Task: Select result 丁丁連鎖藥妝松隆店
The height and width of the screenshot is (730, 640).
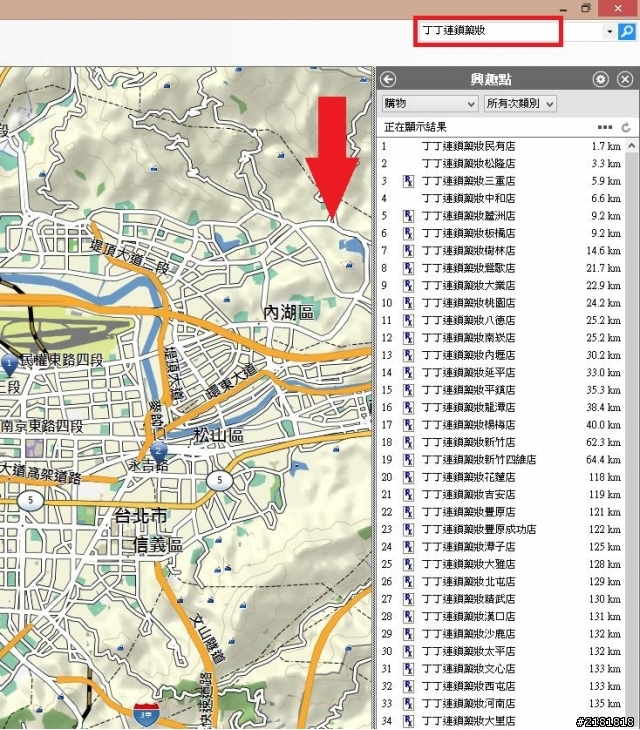Action: (x=500, y=163)
